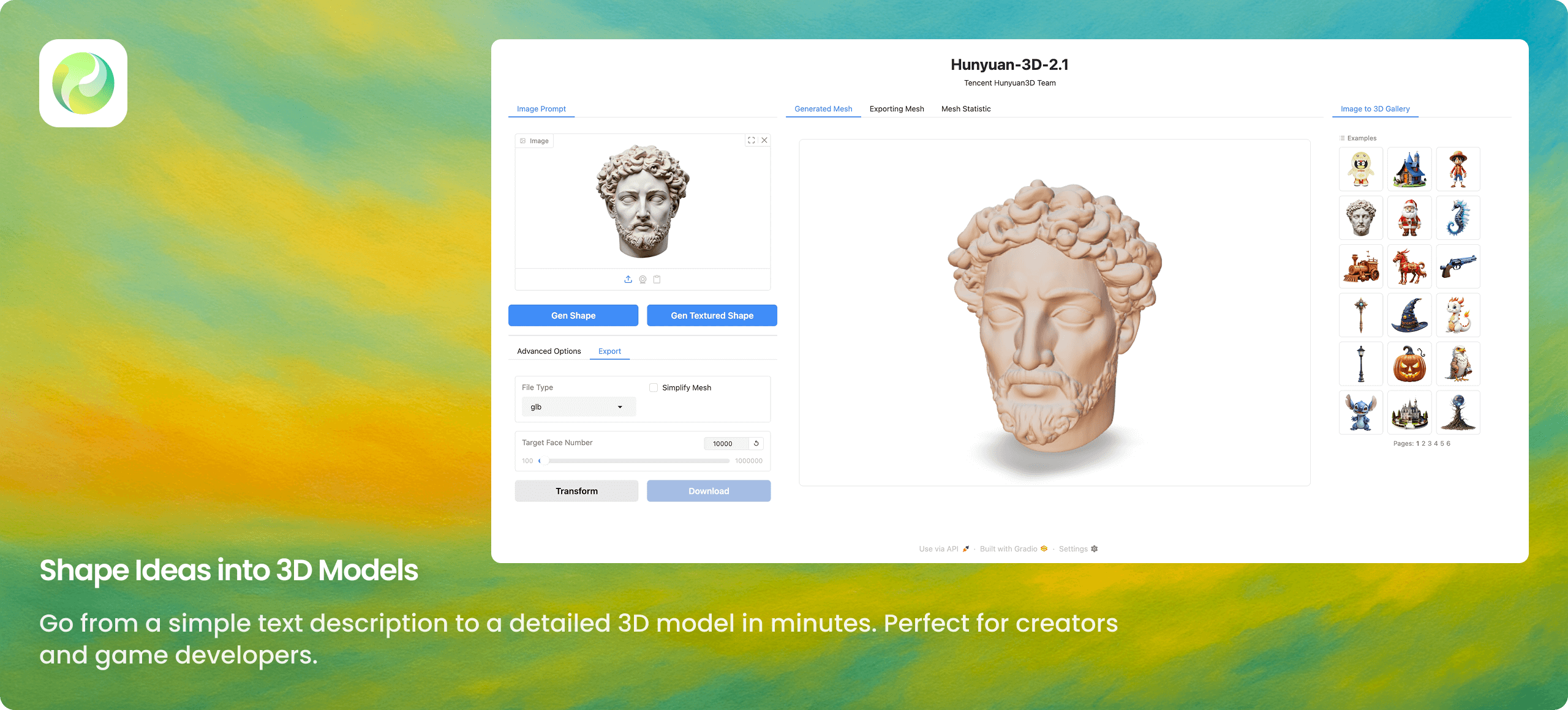Click the Transform button
The width and height of the screenshot is (1568, 710).
coord(576,491)
